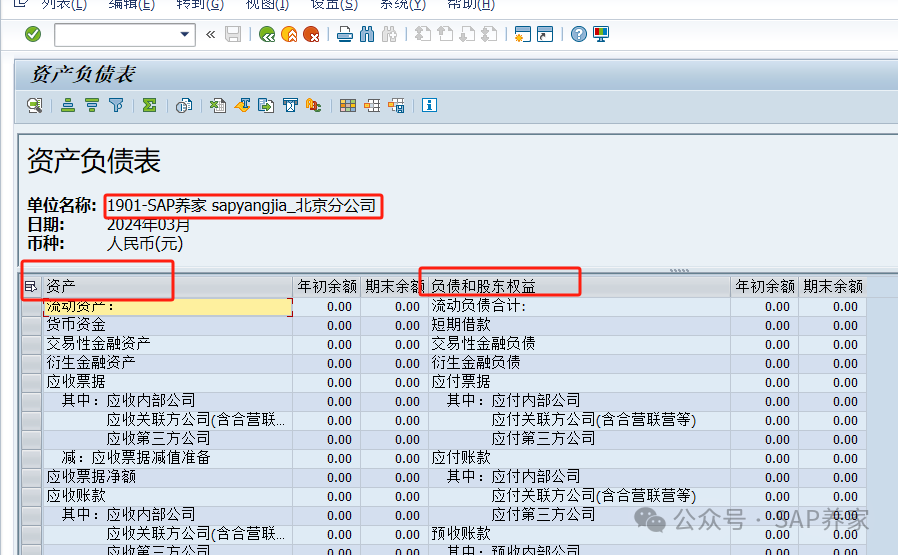Select the row selector for 应收票据净额
This screenshot has height=555, width=898.
pyautogui.click(x=31, y=477)
